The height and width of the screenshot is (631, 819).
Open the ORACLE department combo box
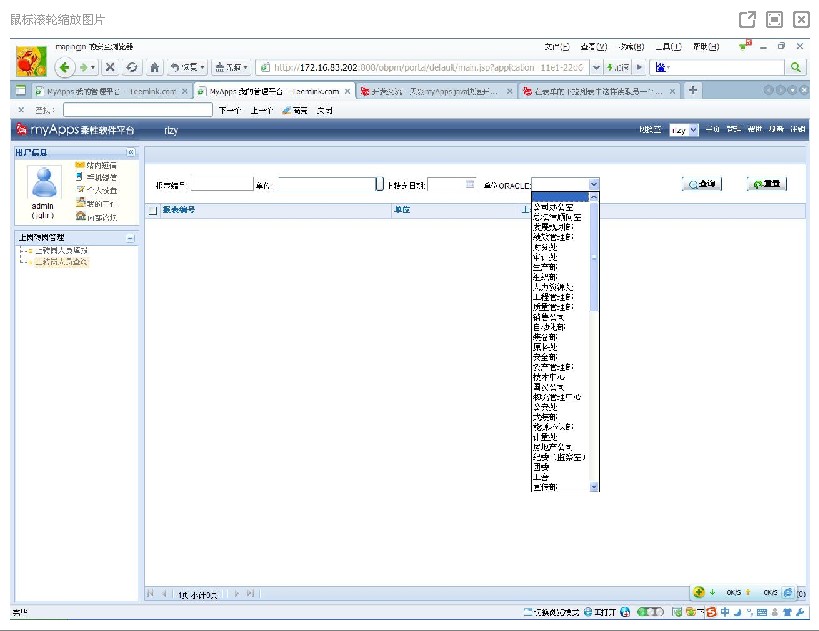click(x=565, y=184)
